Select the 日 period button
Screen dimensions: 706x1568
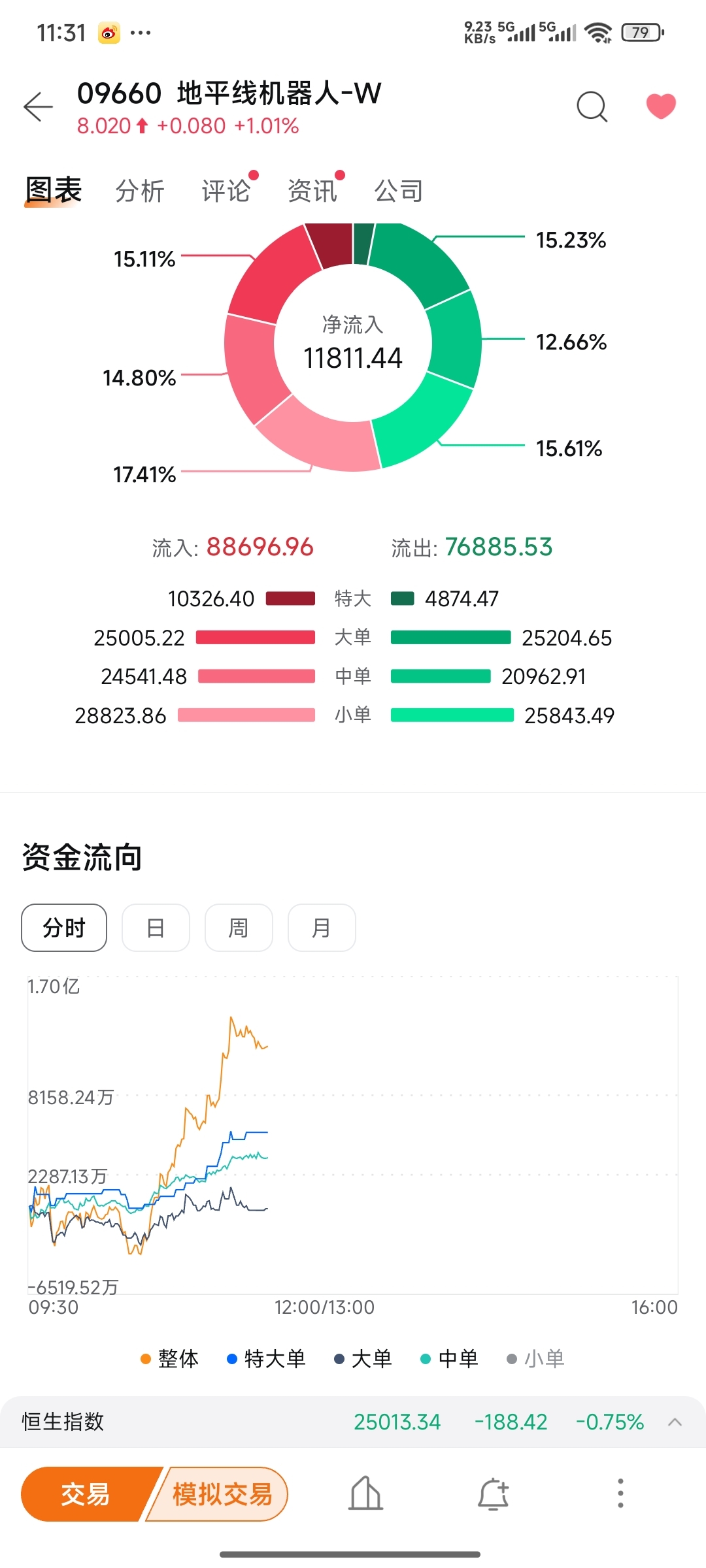[x=156, y=928]
